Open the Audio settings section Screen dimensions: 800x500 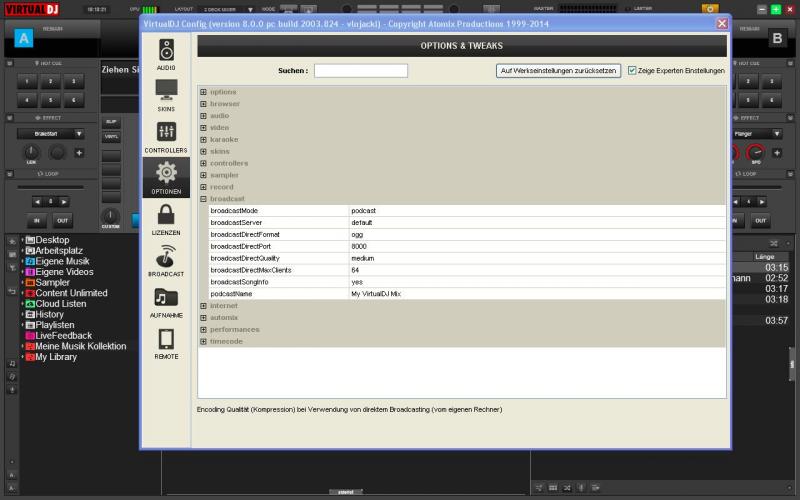[x=166, y=53]
